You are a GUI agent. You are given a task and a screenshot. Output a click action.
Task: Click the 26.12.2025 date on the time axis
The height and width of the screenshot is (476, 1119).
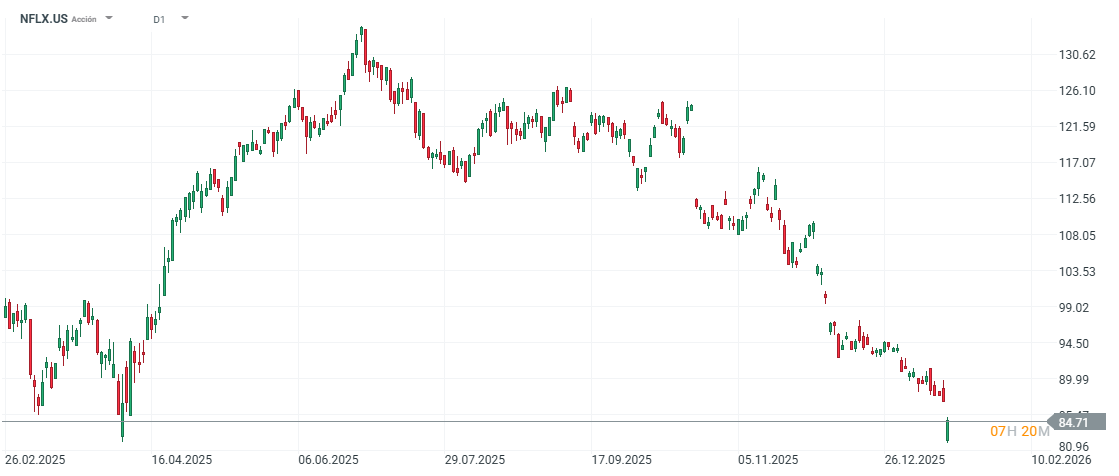[x=915, y=460]
